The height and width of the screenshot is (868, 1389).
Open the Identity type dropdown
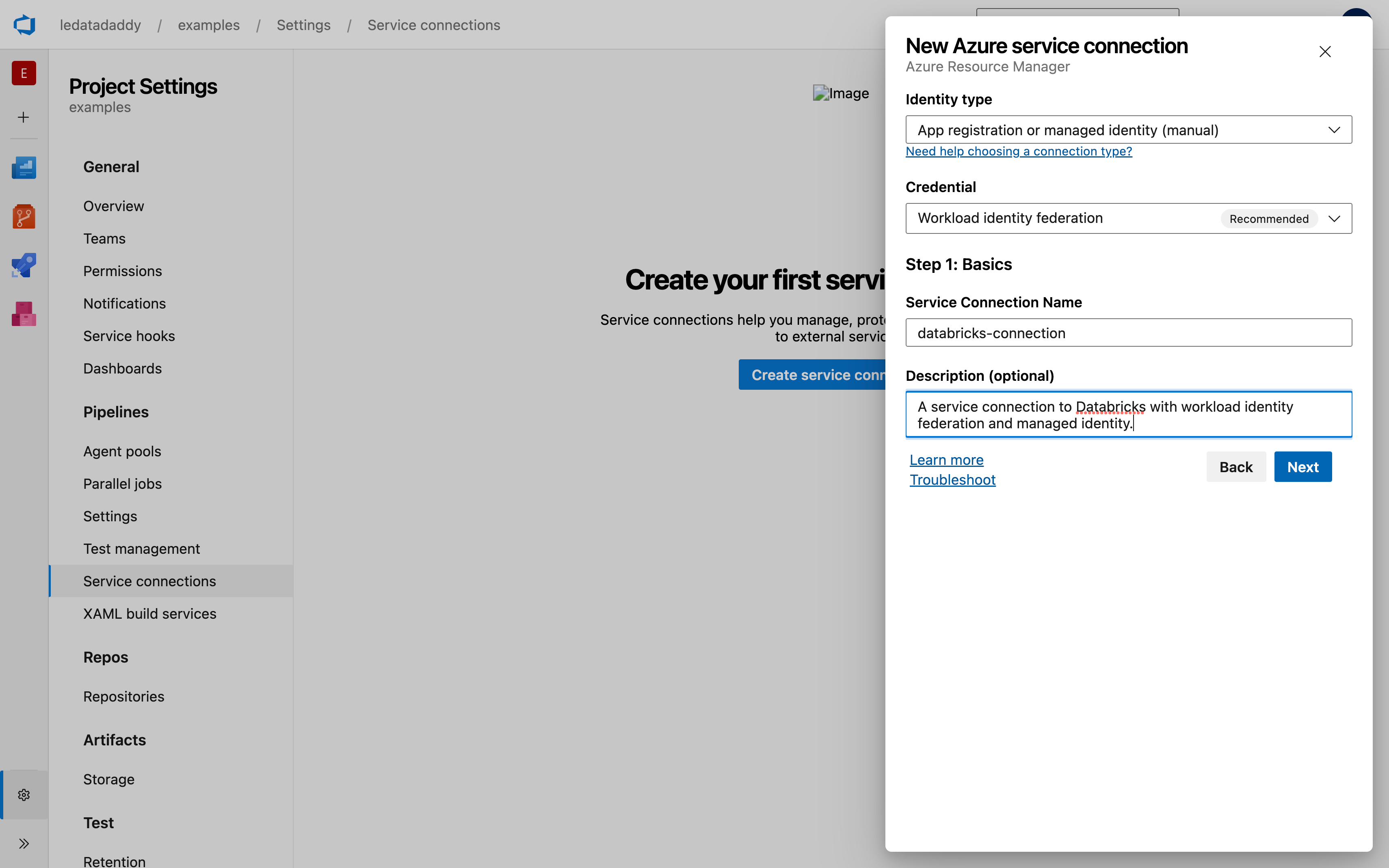point(1128,130)
